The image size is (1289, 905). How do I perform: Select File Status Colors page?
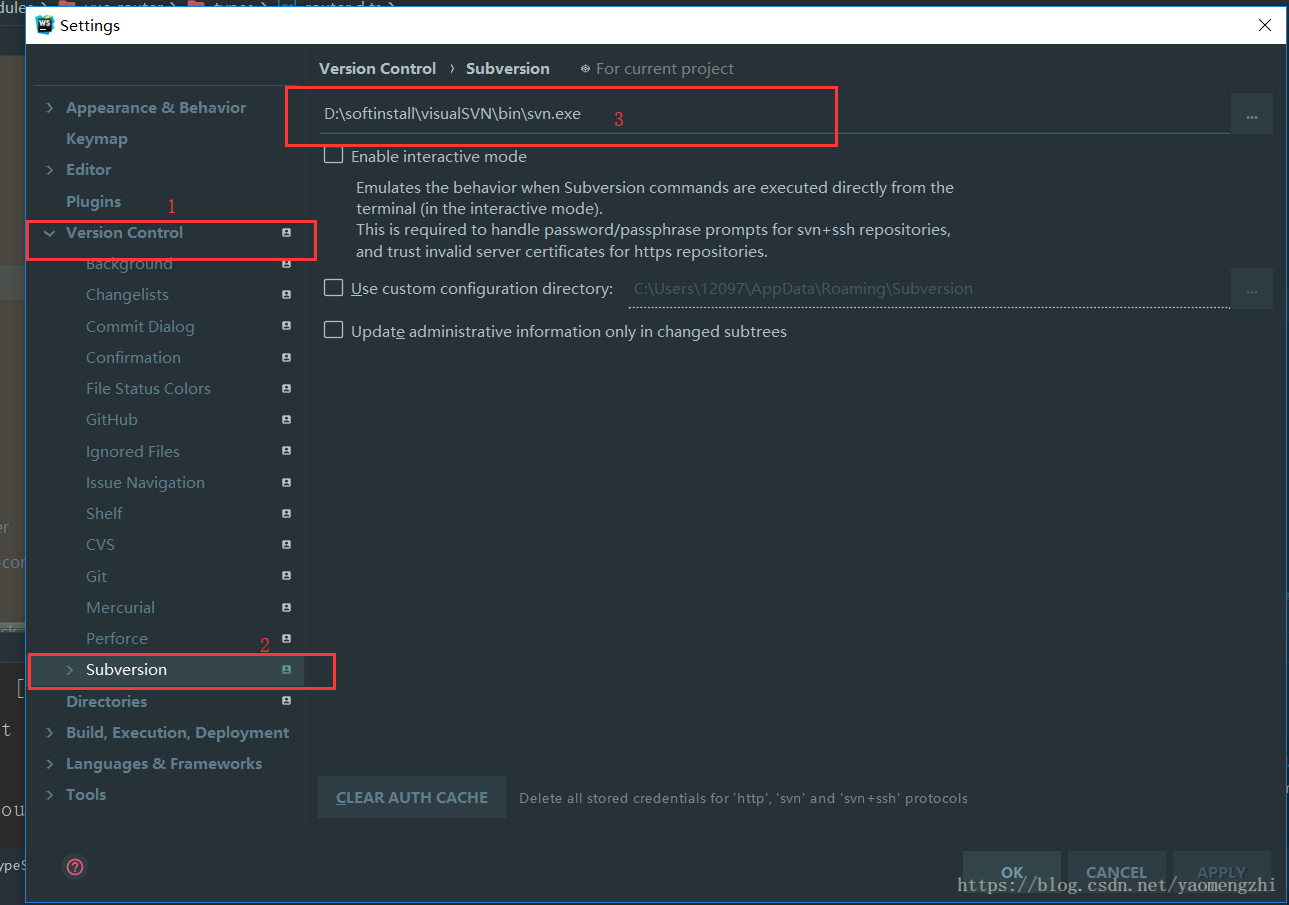coord(148,388)
